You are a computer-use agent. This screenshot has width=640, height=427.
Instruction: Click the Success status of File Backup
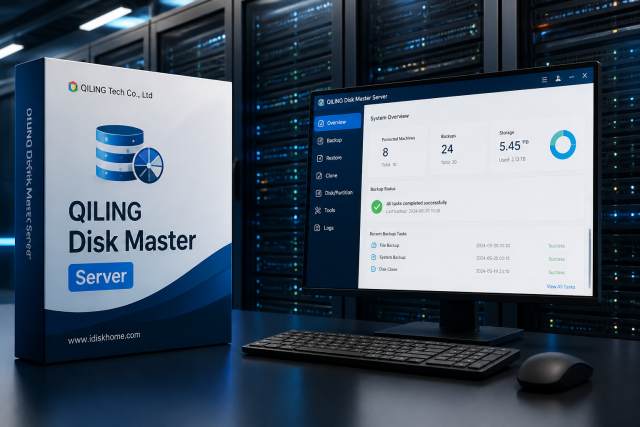556,246
